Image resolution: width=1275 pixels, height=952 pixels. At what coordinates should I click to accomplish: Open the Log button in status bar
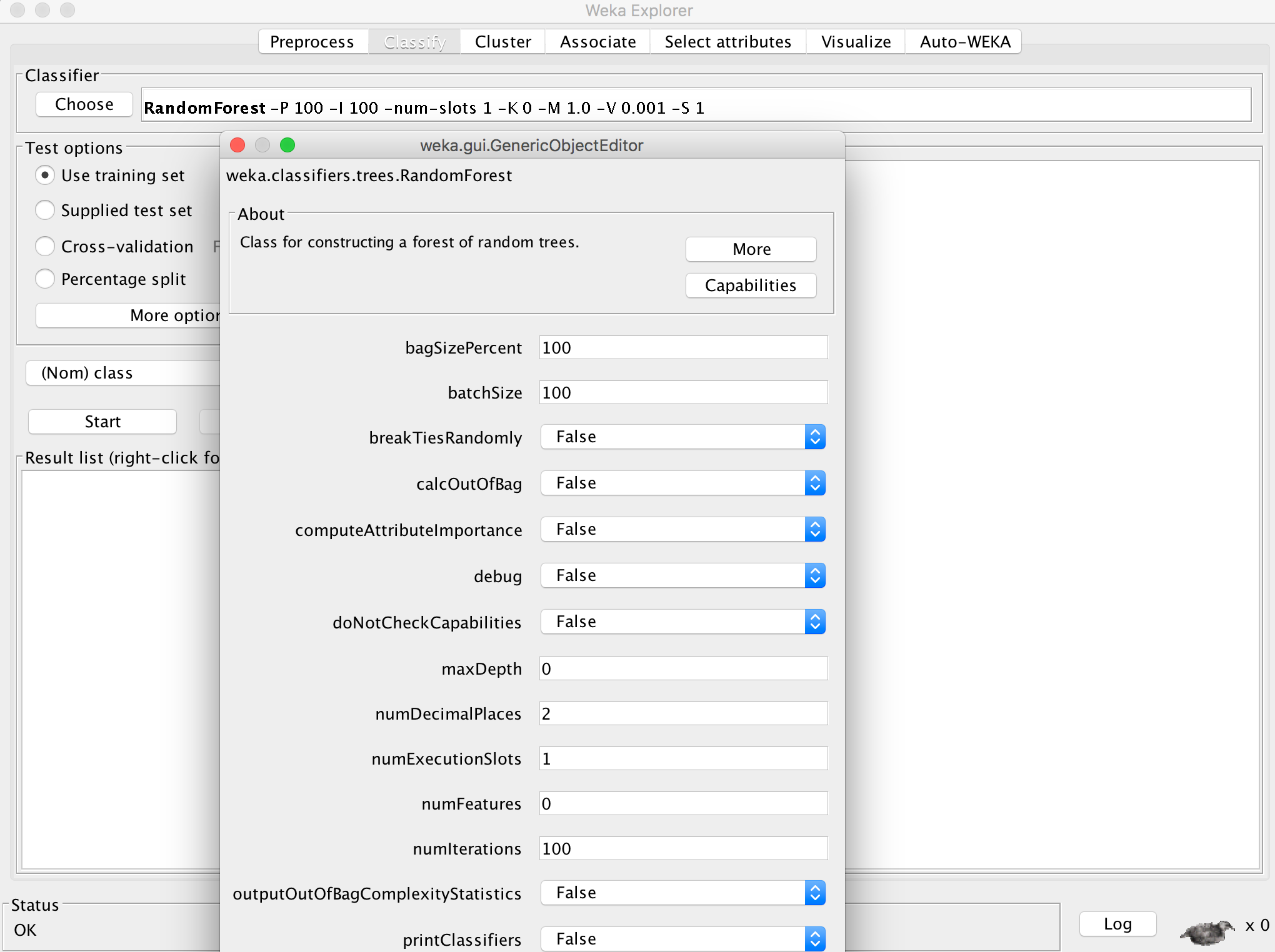click(1117, 924)
